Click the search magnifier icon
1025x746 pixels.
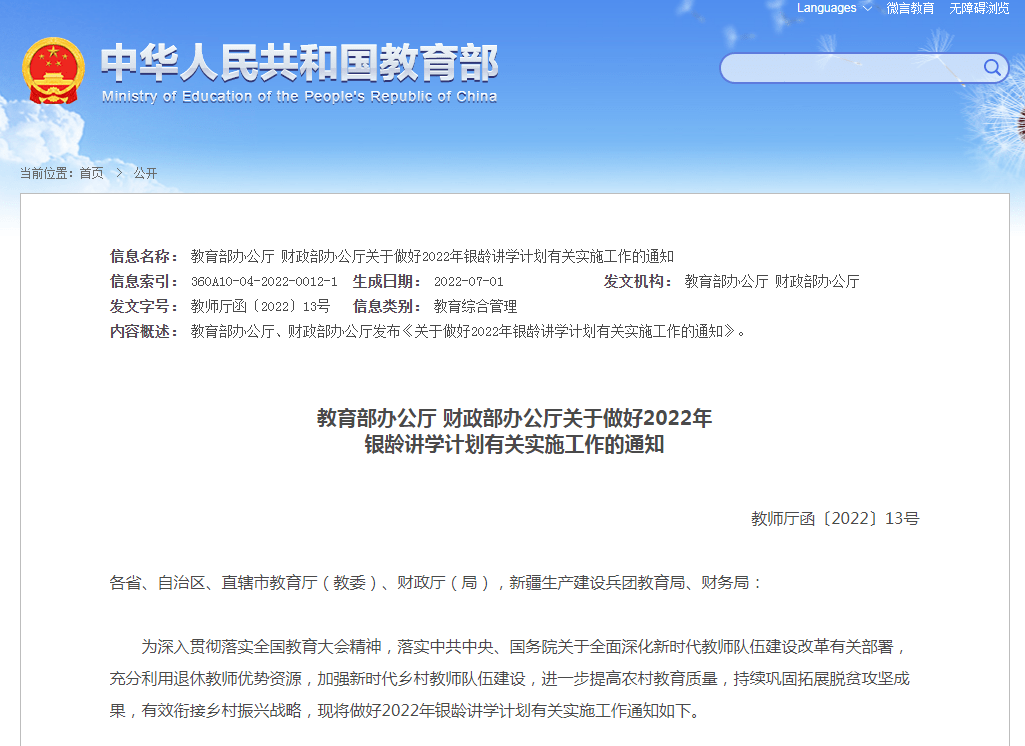click(992, 67)
